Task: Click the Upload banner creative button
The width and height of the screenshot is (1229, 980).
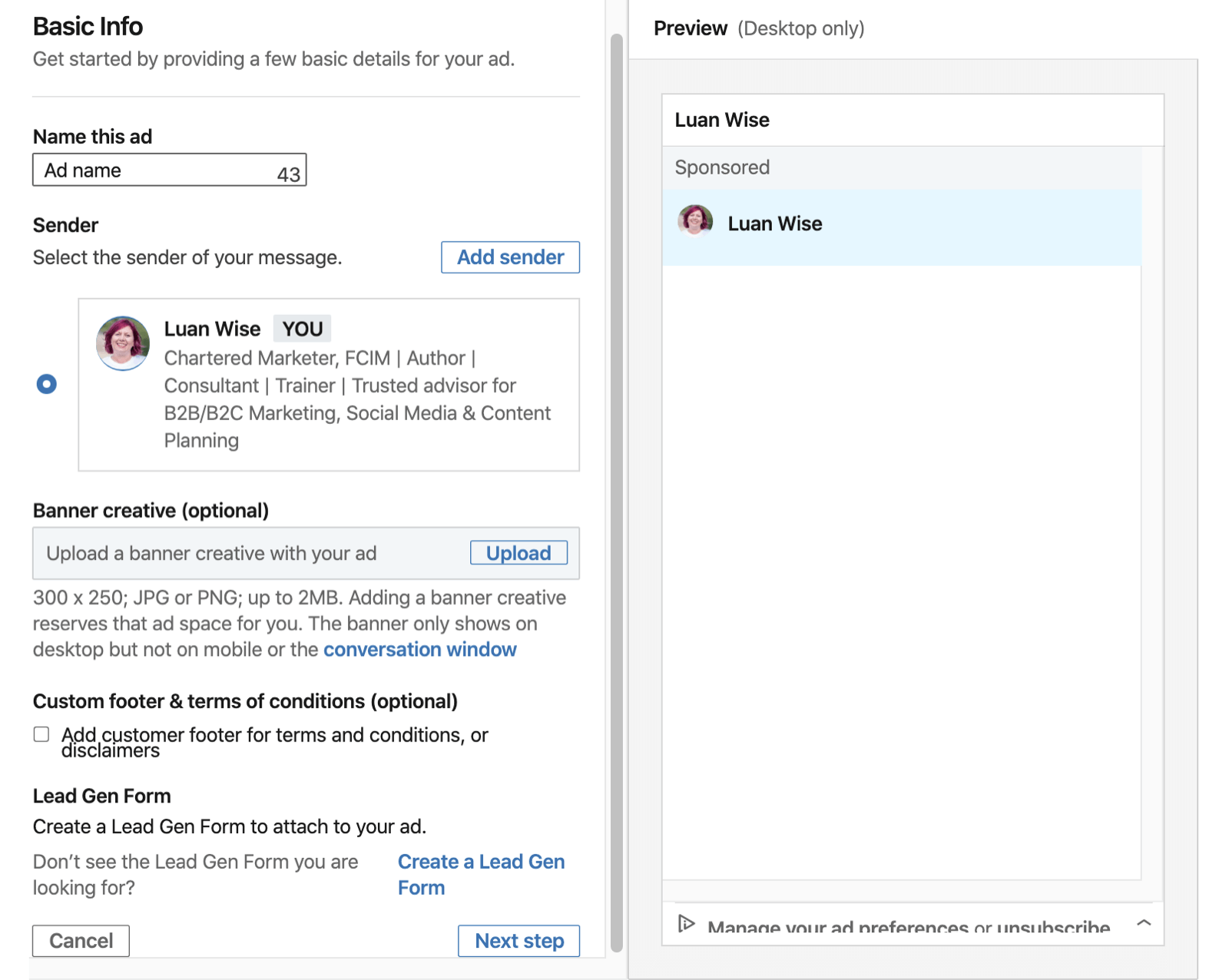Action: click(x=518, y=553)
